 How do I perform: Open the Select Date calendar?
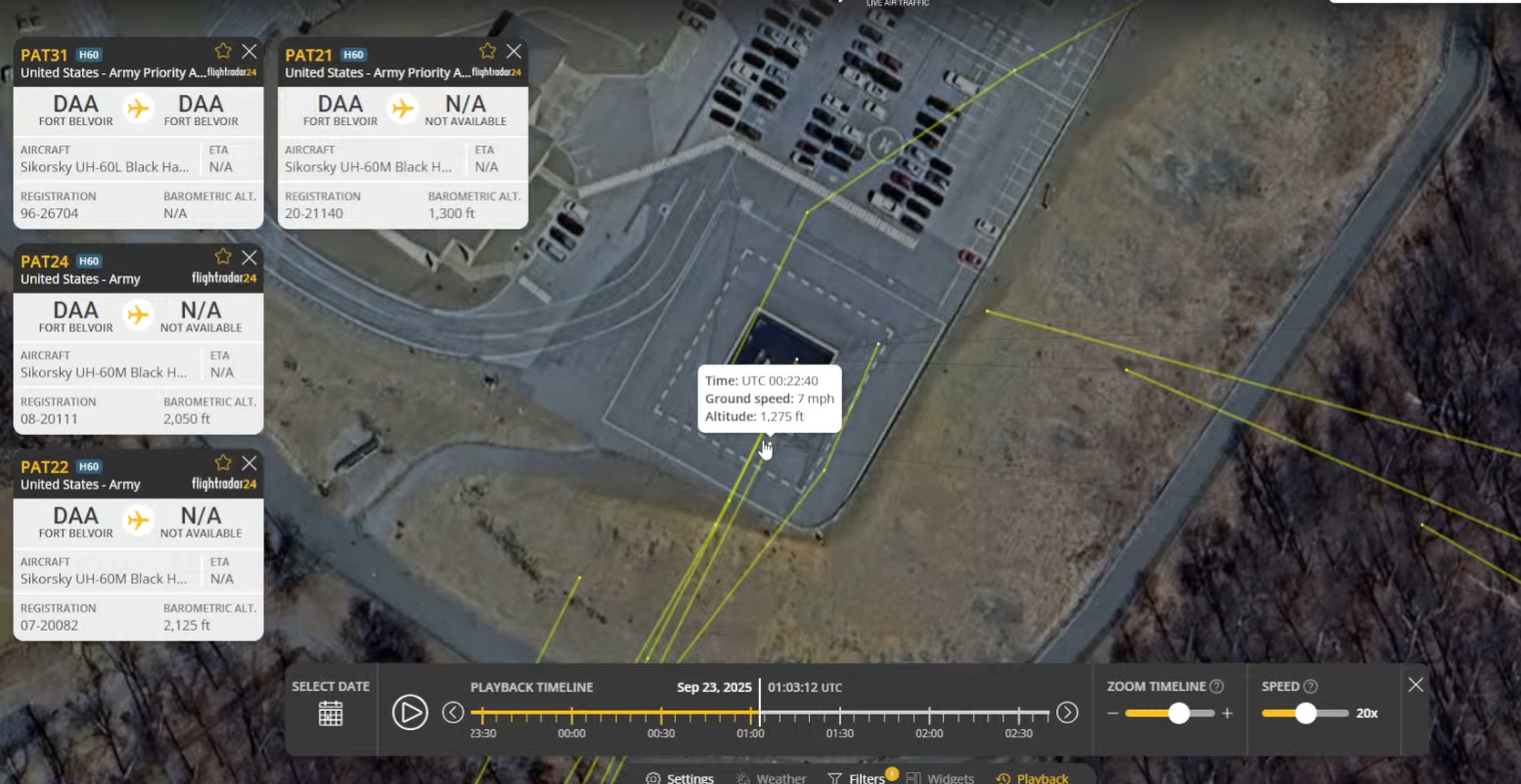pyautogui.click(x=331, y=714)
